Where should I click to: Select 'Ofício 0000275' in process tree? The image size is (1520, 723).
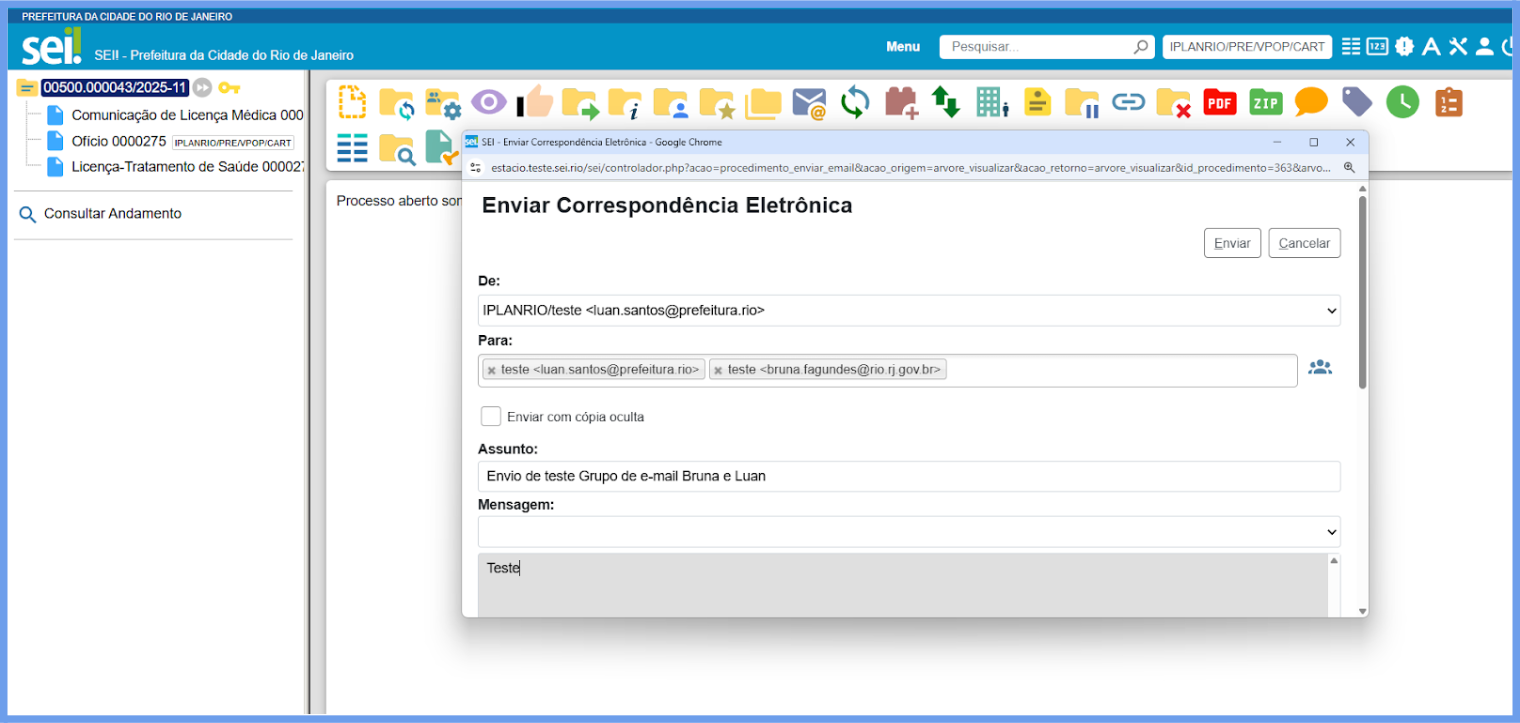coord(118,141)
